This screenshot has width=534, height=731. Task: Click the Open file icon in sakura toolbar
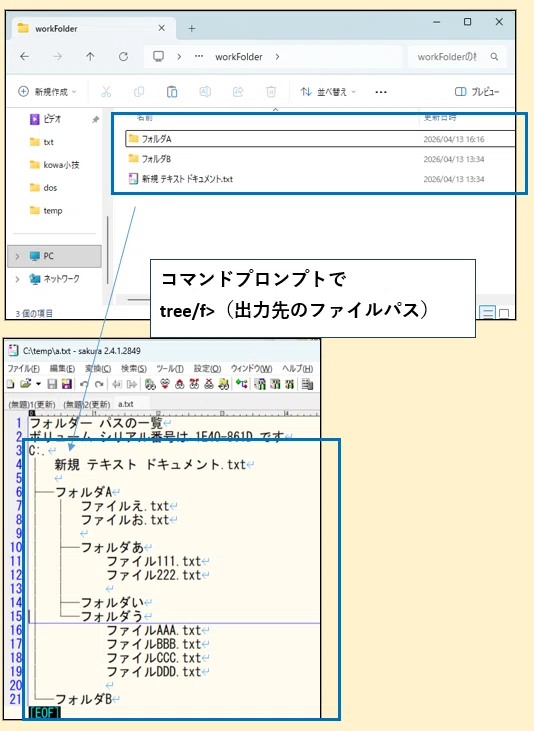(26, 384)
